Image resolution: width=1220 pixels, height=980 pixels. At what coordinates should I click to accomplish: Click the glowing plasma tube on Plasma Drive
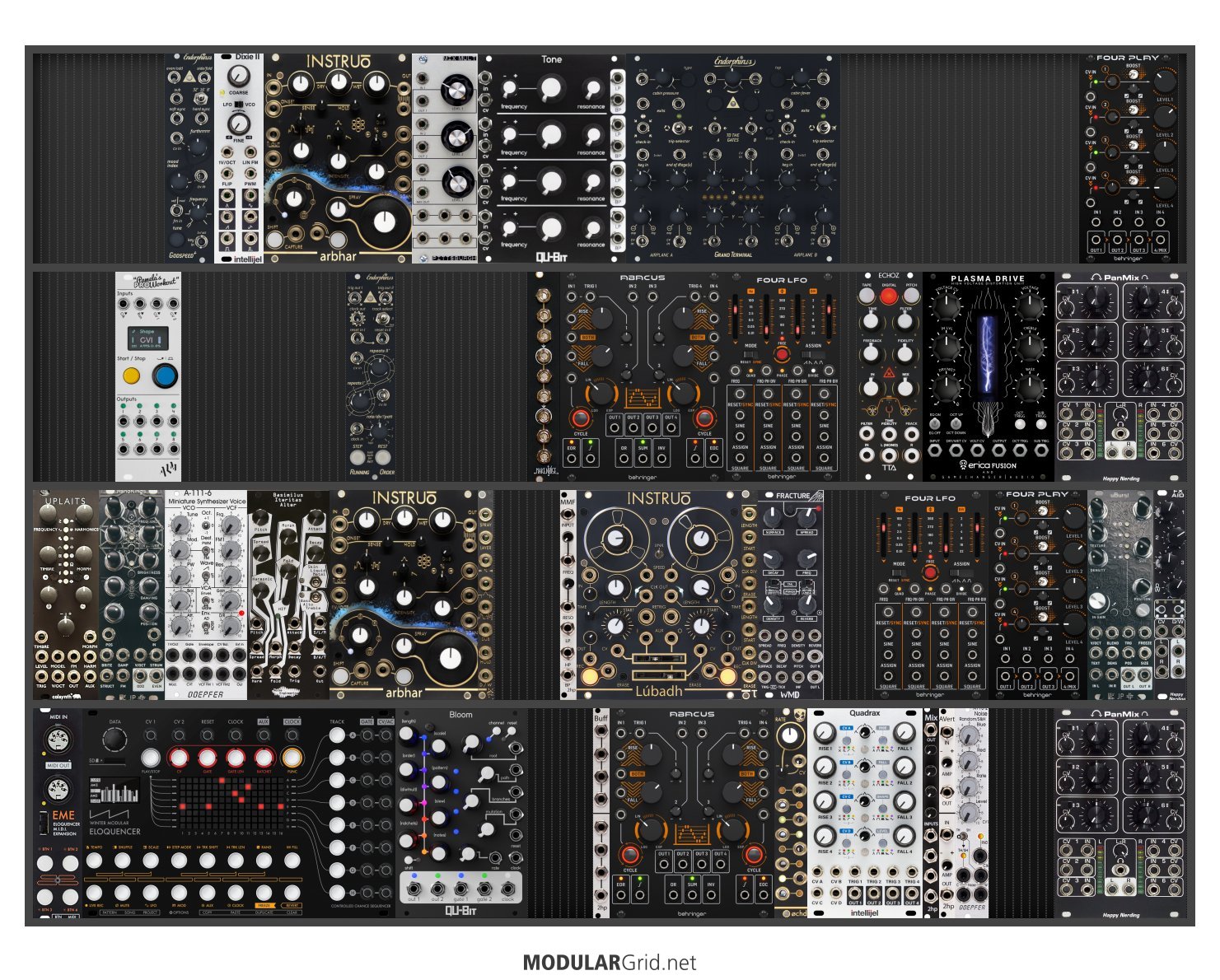click(x=988, y=355)
